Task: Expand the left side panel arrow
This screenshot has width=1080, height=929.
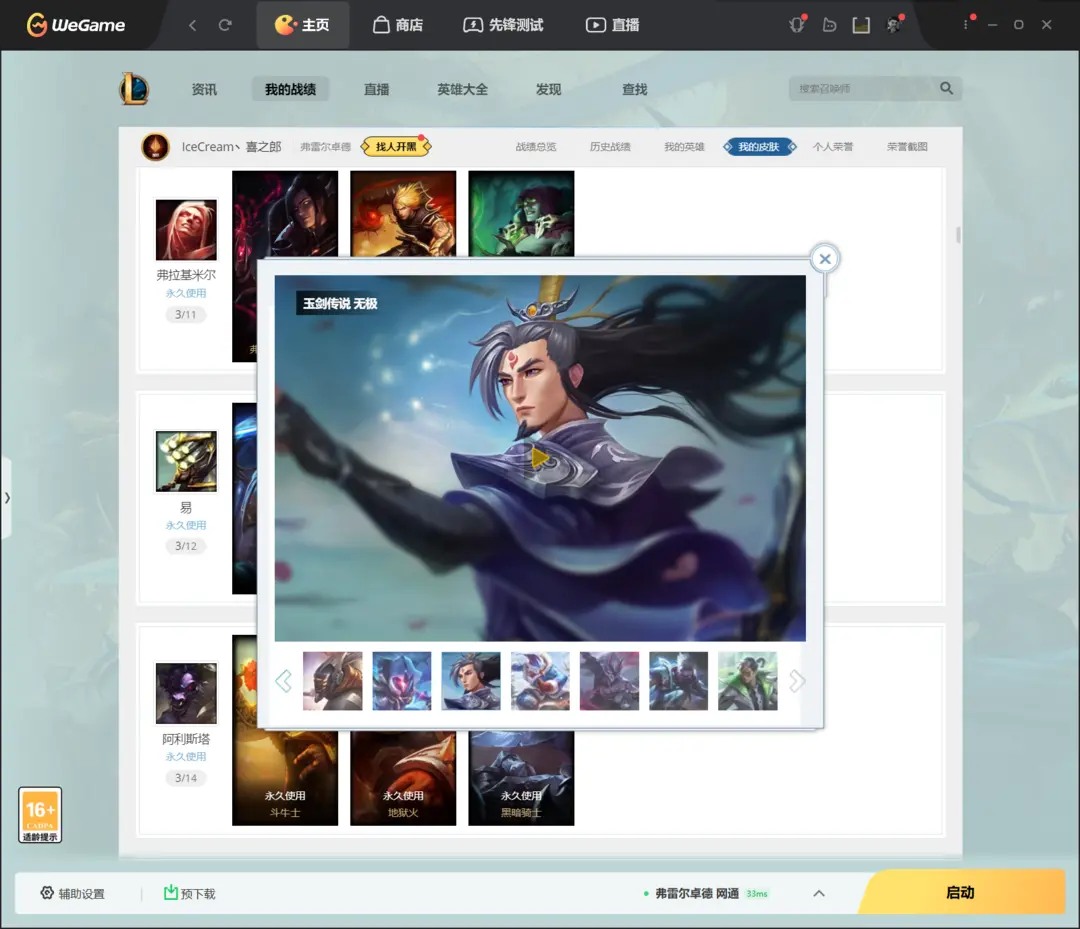Action: 6,497
